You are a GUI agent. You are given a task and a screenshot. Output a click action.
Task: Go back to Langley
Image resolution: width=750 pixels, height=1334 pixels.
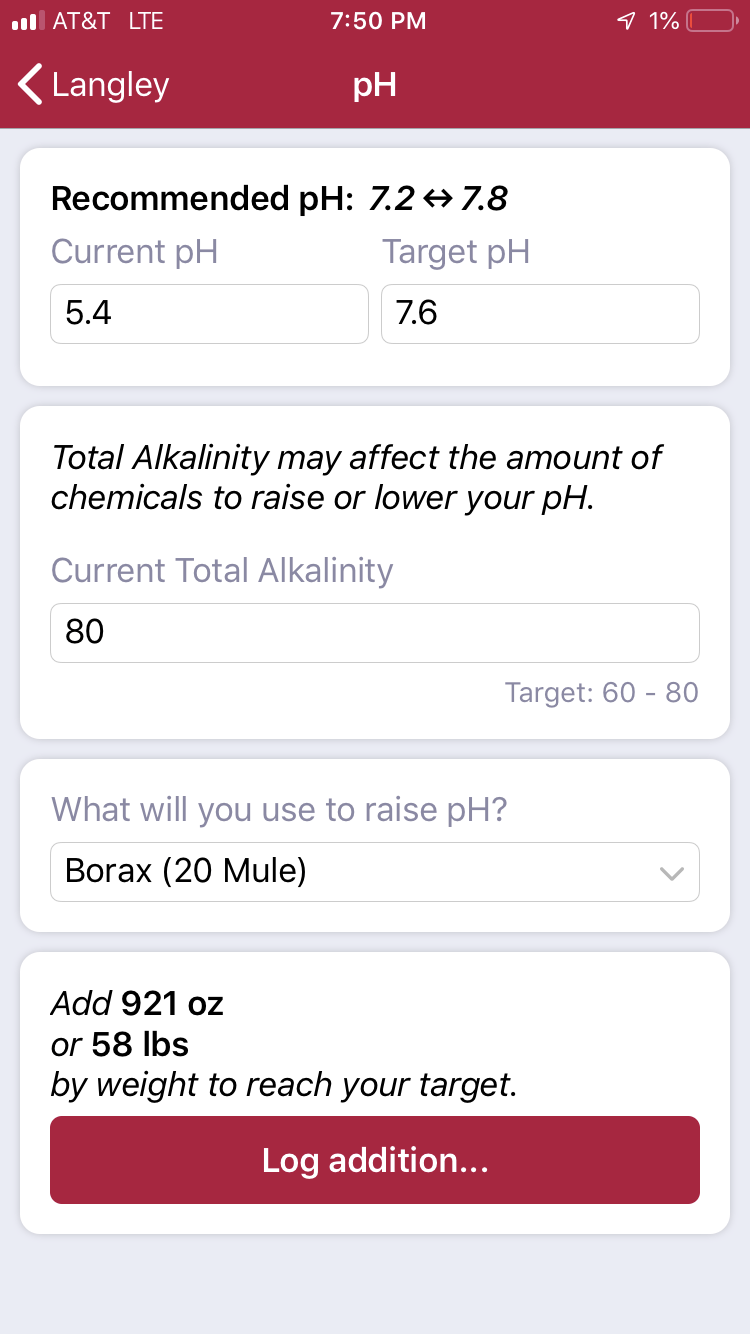(94, 85)
